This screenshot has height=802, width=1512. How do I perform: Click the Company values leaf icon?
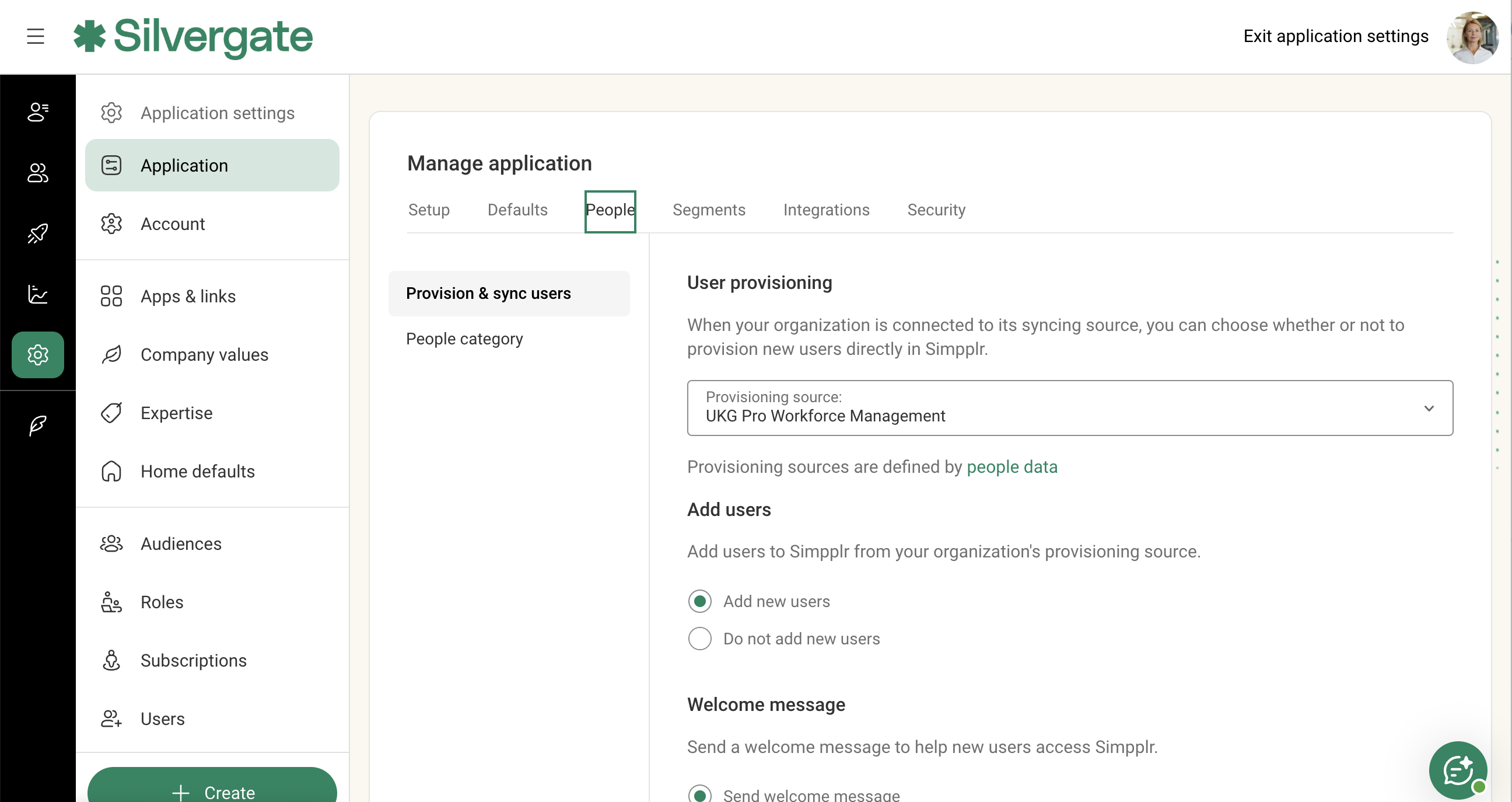pyautogui.click(x=111, y=355)
